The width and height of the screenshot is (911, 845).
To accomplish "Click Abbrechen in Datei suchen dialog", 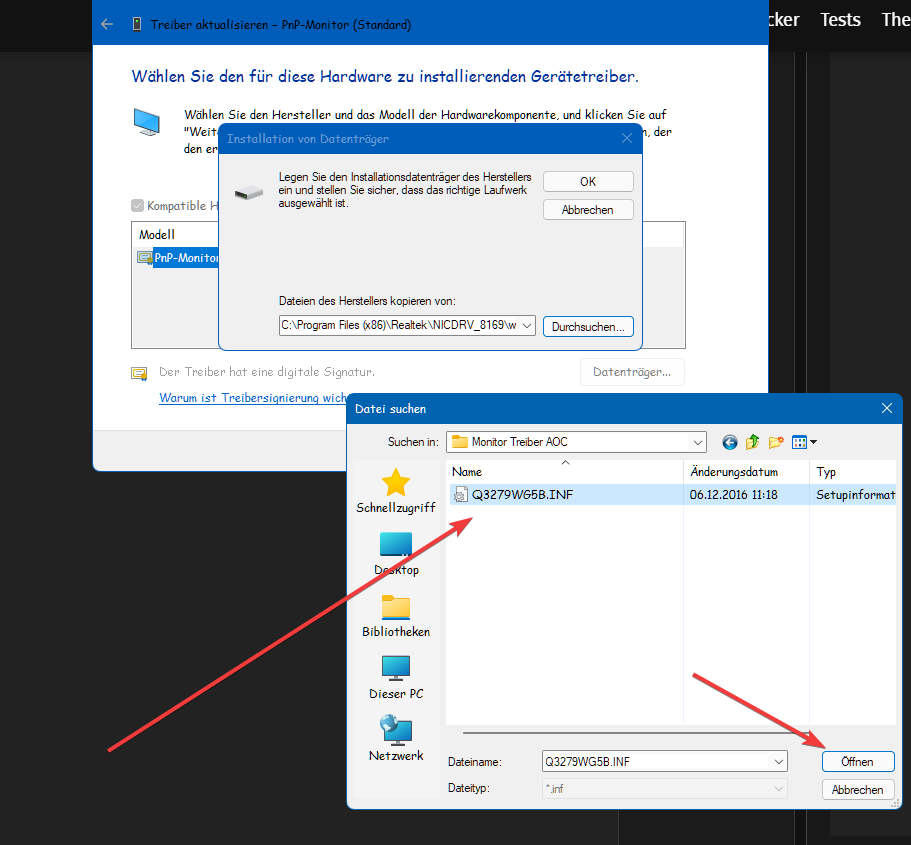I will point(858,790).
